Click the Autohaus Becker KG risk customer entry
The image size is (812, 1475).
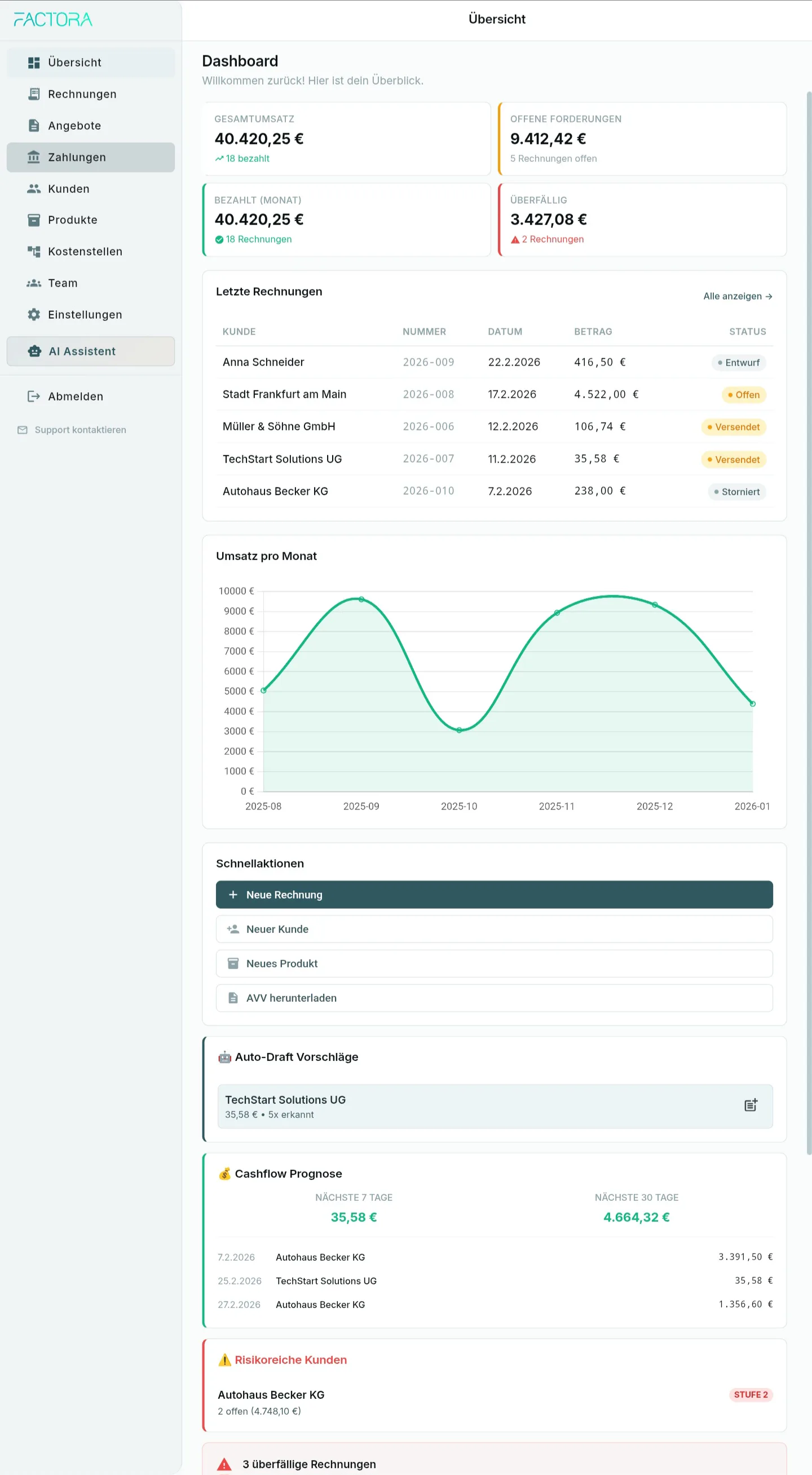[495, 1402]
